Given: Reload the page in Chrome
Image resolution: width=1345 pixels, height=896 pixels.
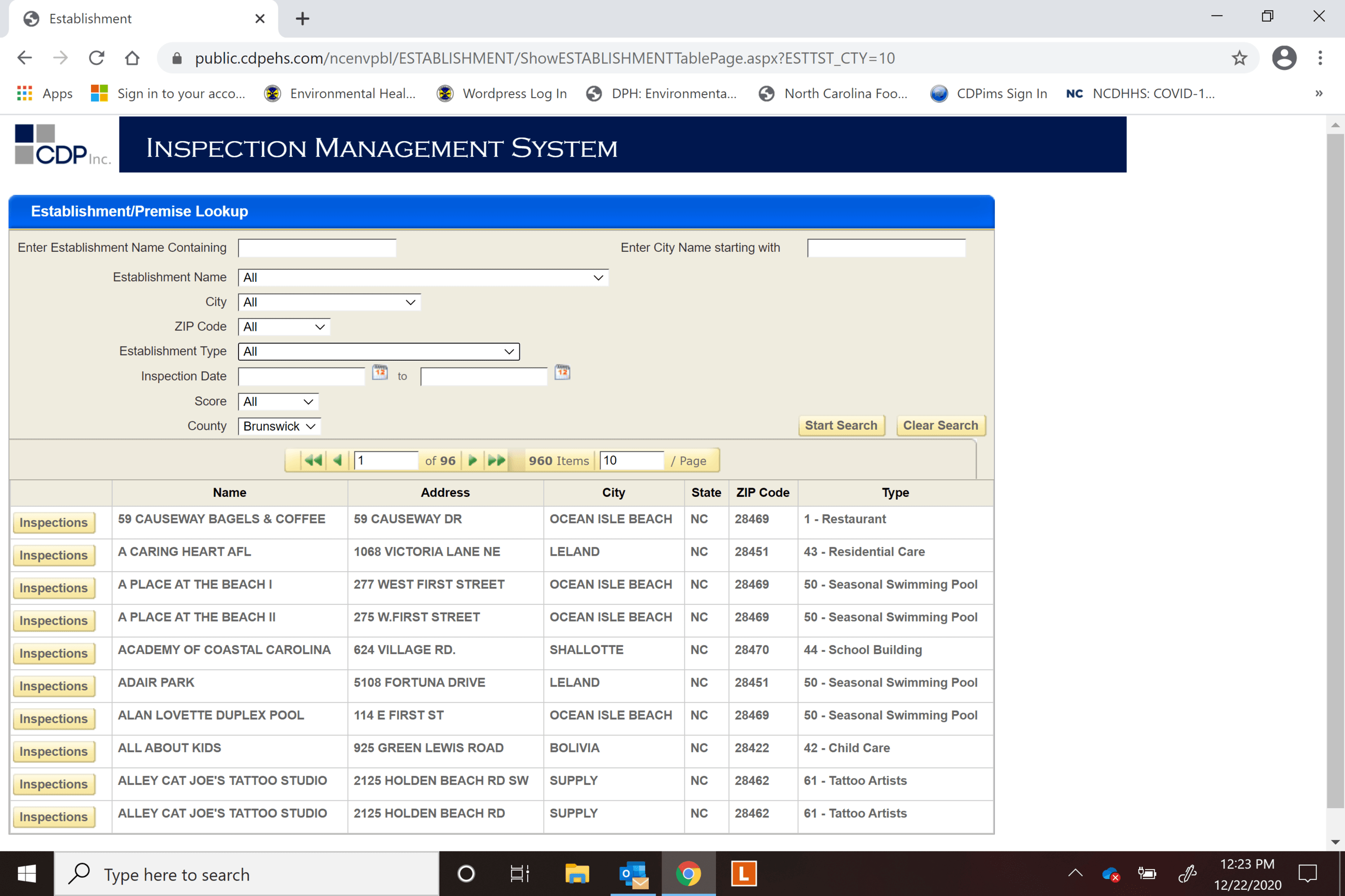Looking at the screenshot, I should (97, 58).
